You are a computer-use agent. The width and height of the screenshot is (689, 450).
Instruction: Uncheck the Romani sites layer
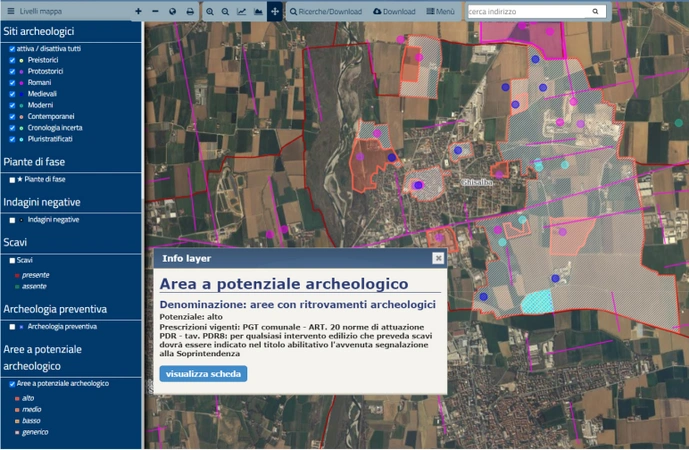(x=12, y=82)
